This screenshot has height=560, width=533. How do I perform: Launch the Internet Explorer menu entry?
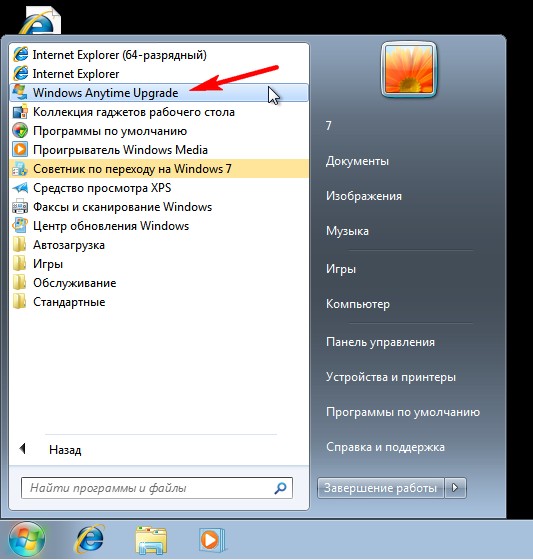coord(159,74)
